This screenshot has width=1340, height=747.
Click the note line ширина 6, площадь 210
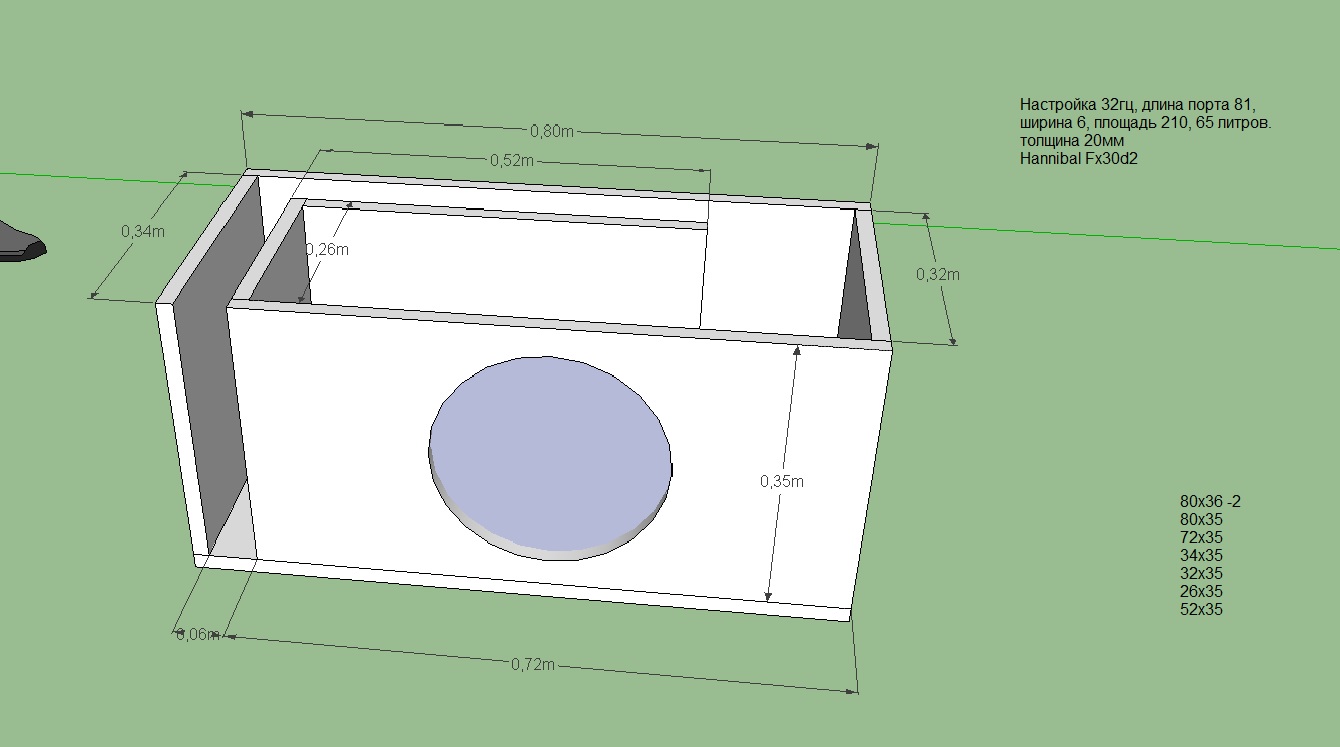tap(1146, 122)
